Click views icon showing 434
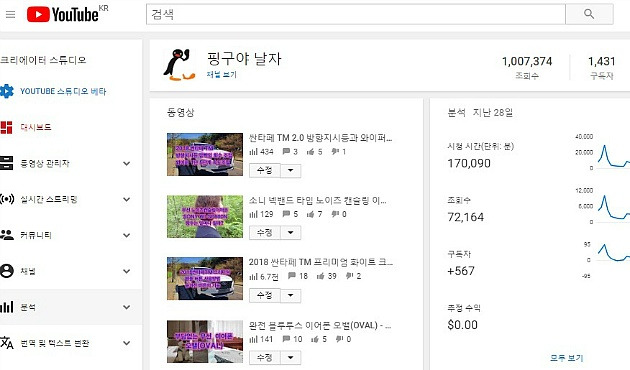Screen dimensions: 630x370 coord(253,151)
